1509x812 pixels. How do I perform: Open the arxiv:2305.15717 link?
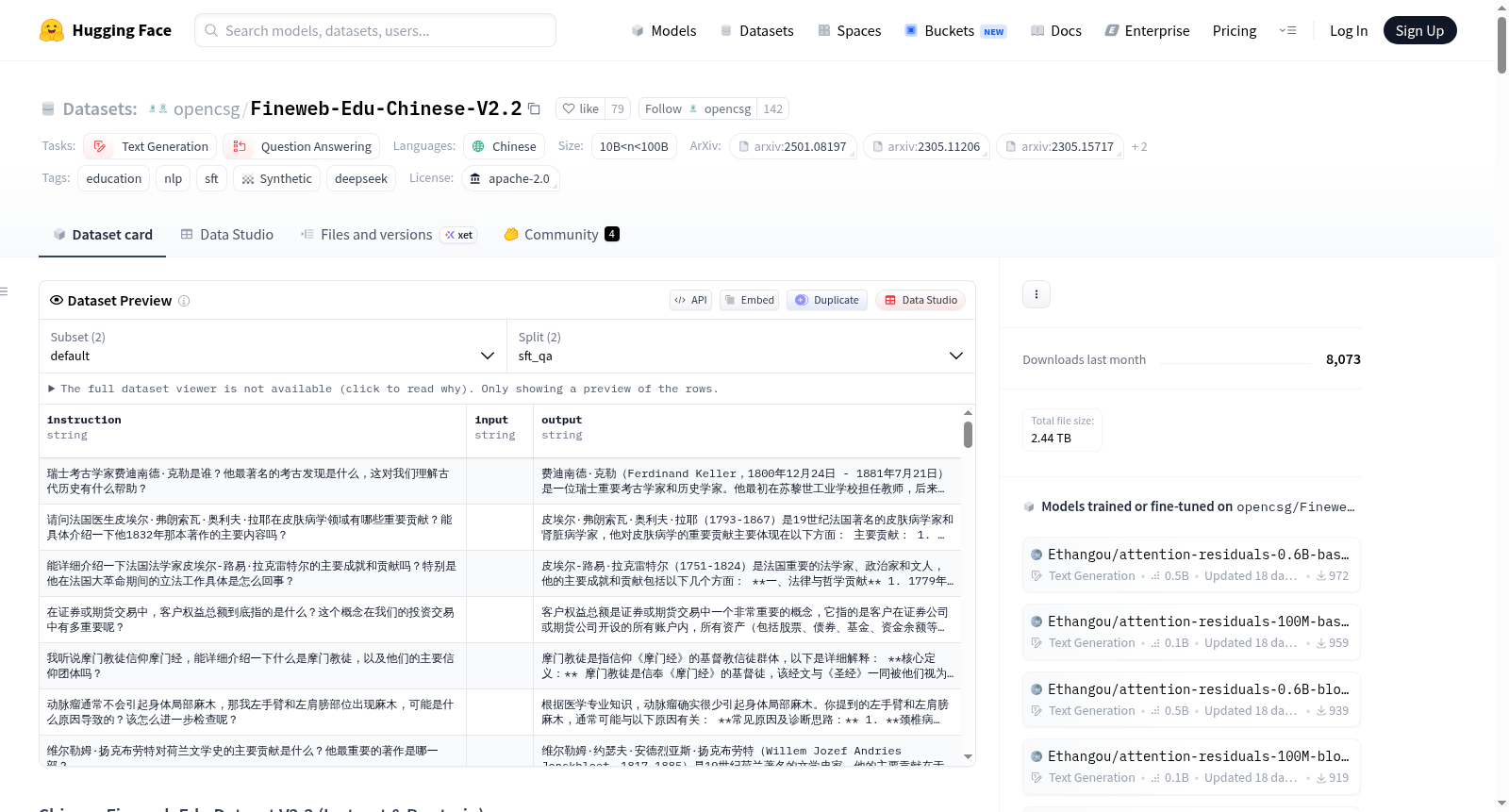tap(1059, 146)
